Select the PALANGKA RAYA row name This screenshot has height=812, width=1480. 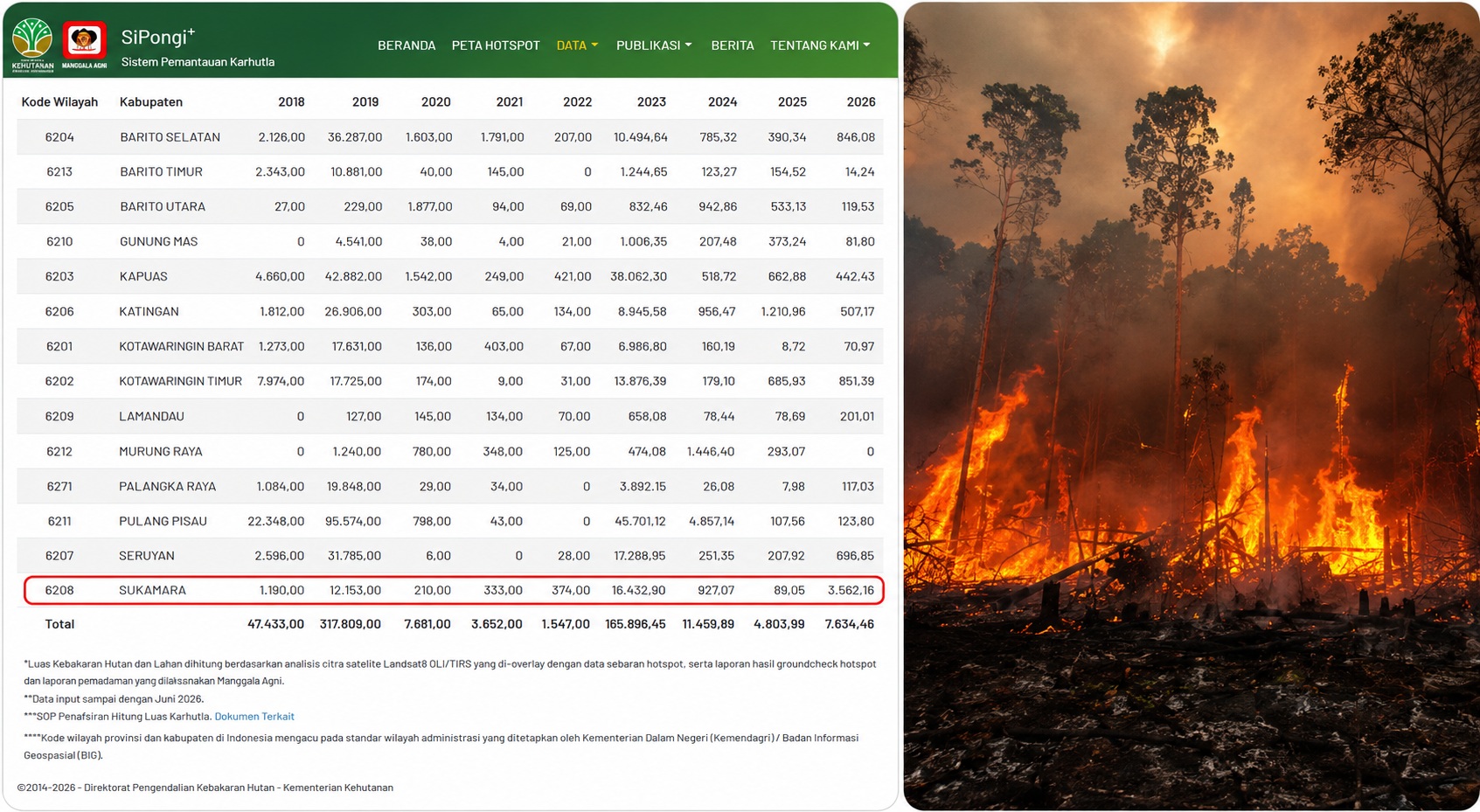click(167, 487)
